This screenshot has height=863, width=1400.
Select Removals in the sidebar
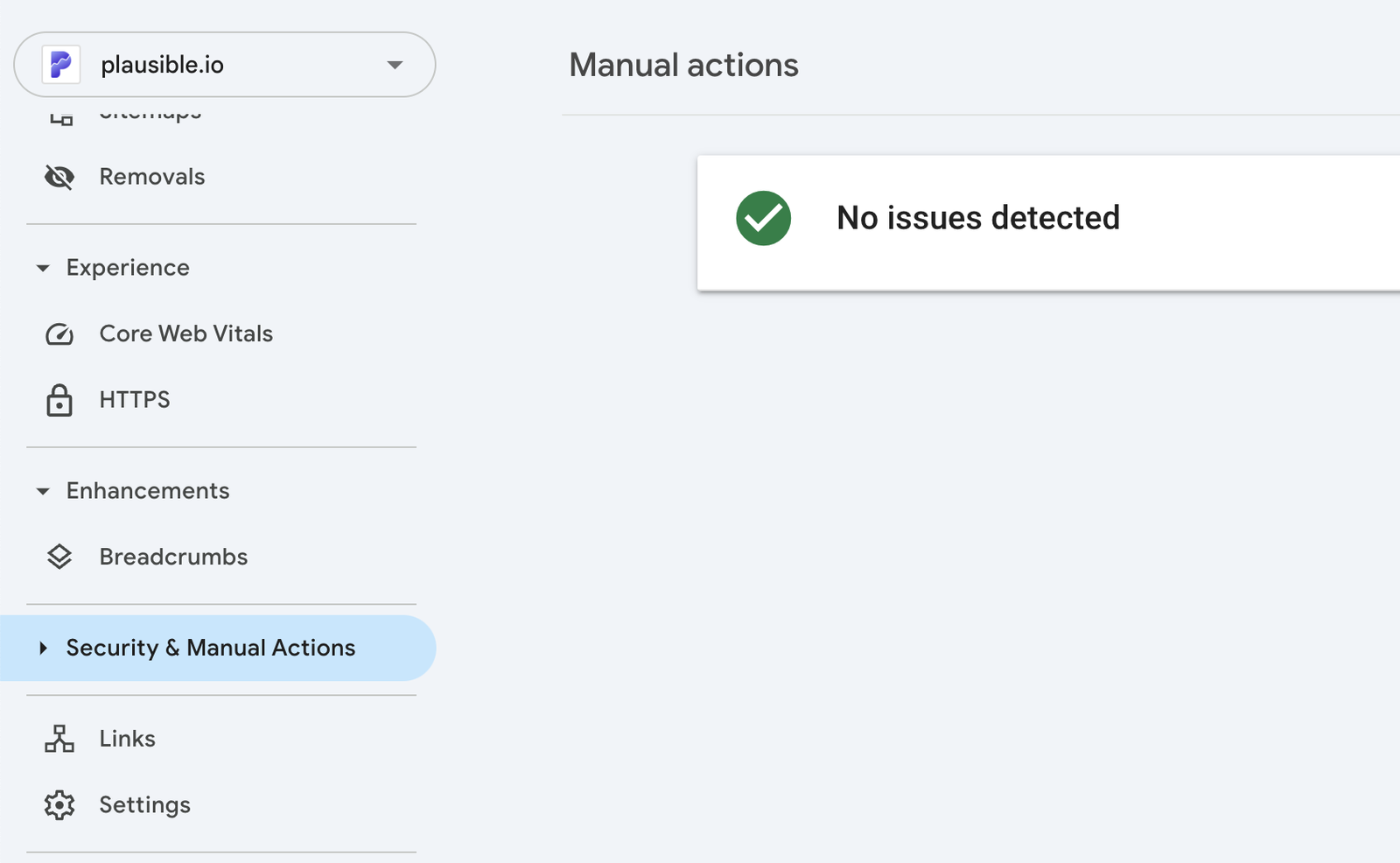[151, 176]
